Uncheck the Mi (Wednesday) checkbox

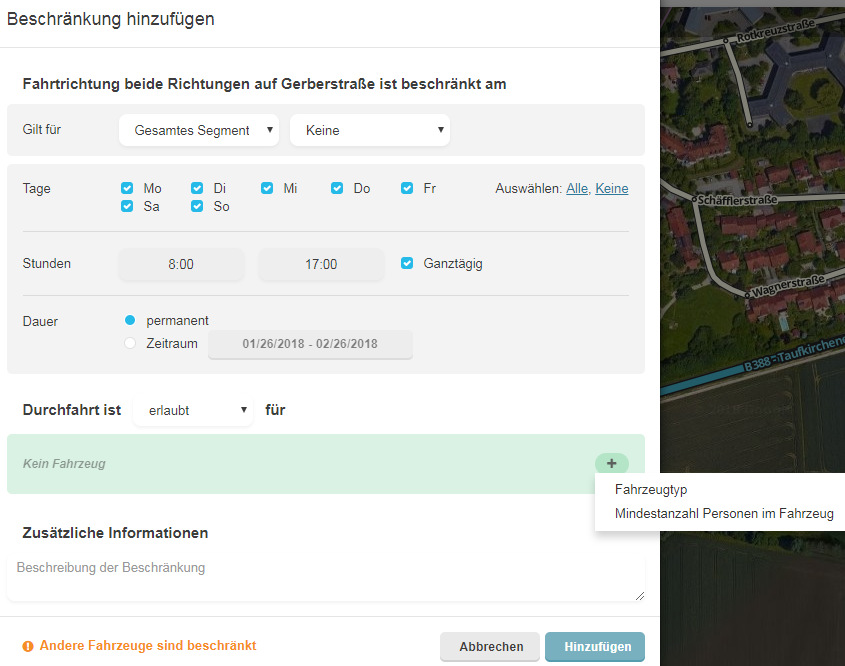pos(267,188)
